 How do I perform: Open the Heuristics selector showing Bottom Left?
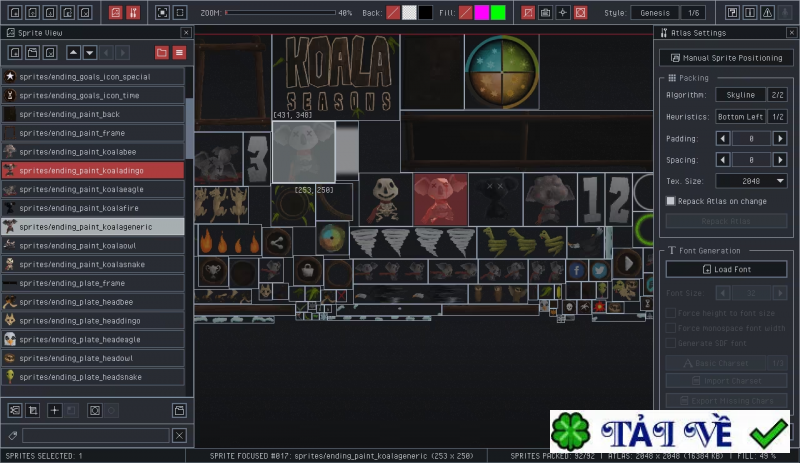click(740, 117)
